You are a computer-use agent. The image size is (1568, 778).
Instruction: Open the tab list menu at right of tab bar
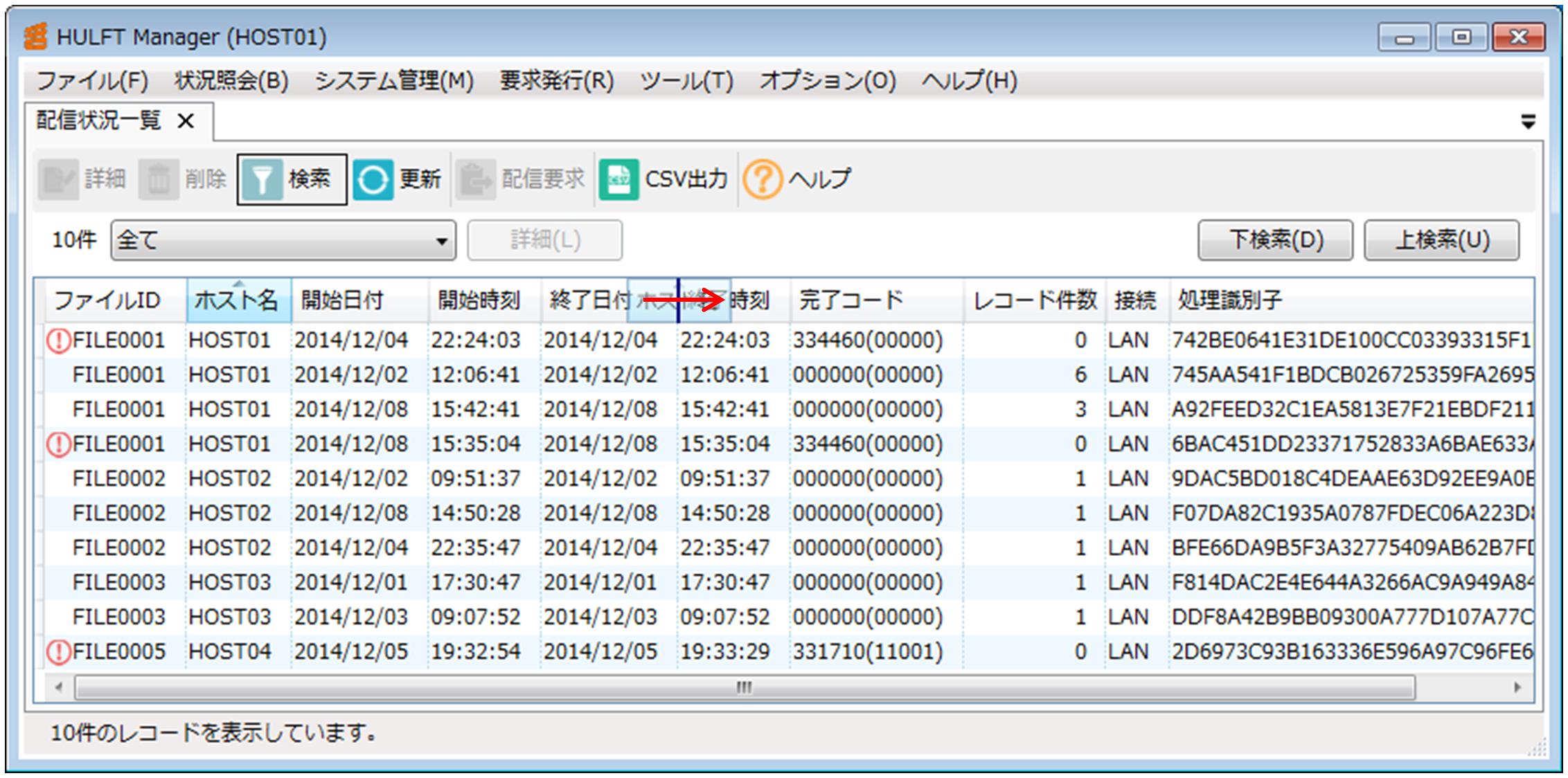click(1528, 123)
